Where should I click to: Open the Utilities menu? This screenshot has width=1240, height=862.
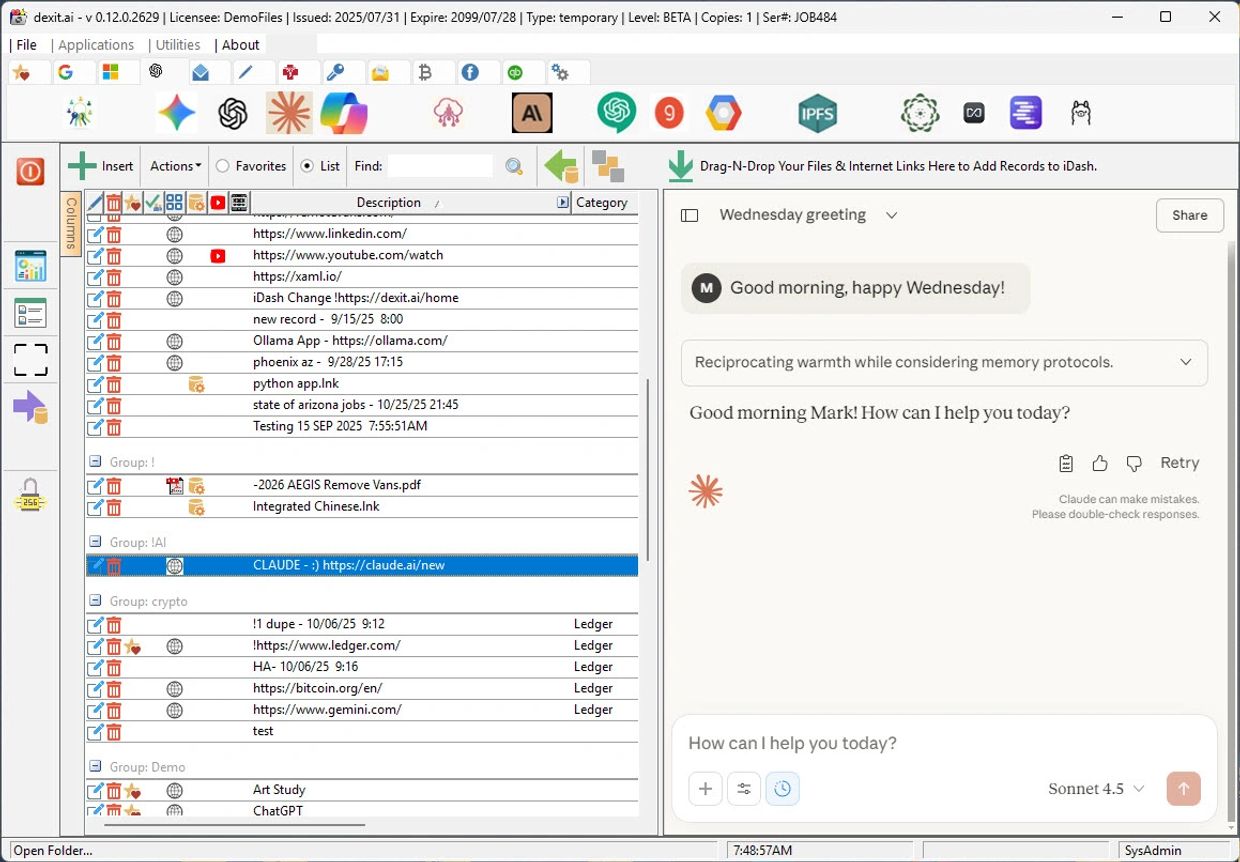click(178, 45)
